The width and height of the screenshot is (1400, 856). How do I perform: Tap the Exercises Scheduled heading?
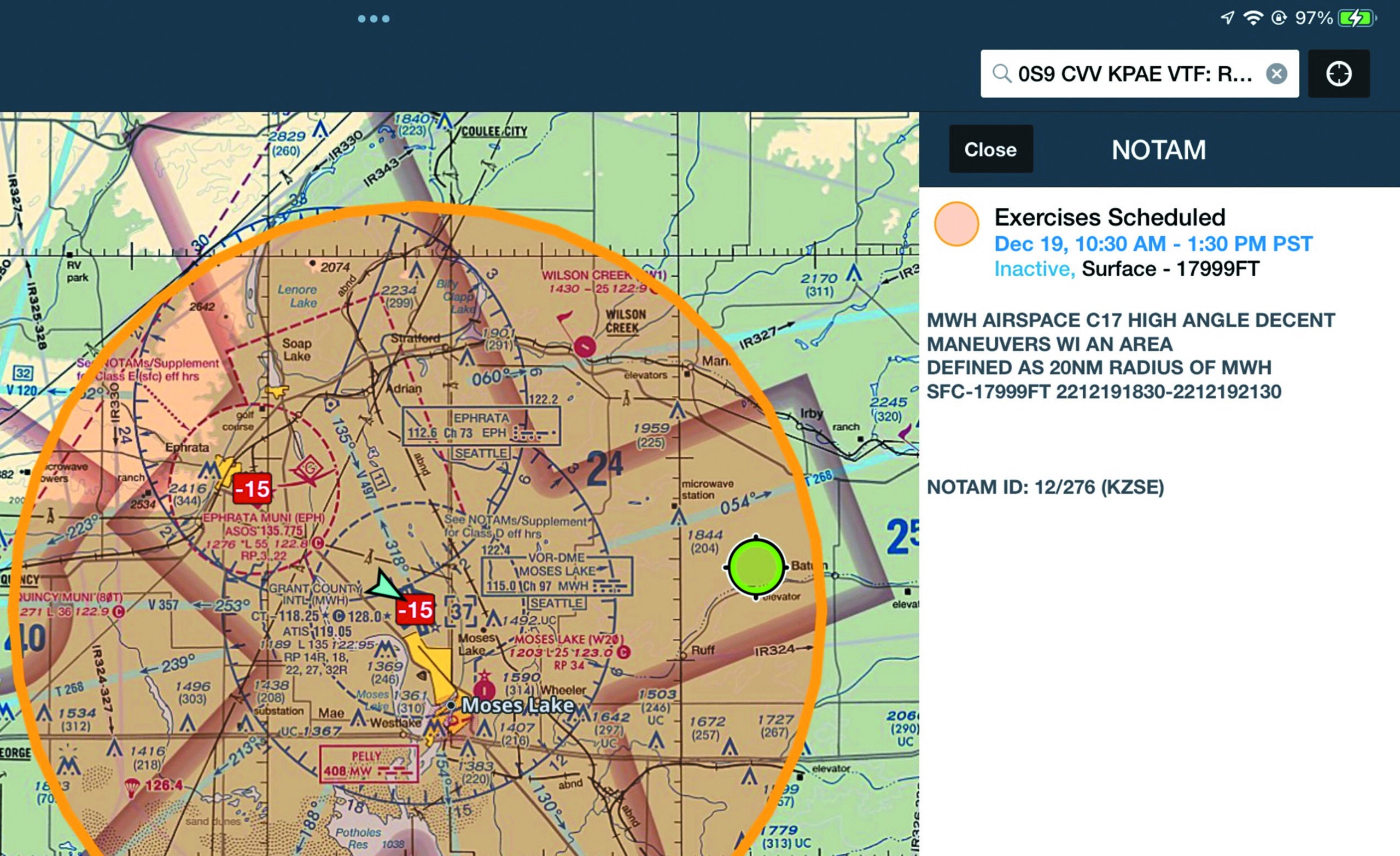click(x=1110, y=217)
